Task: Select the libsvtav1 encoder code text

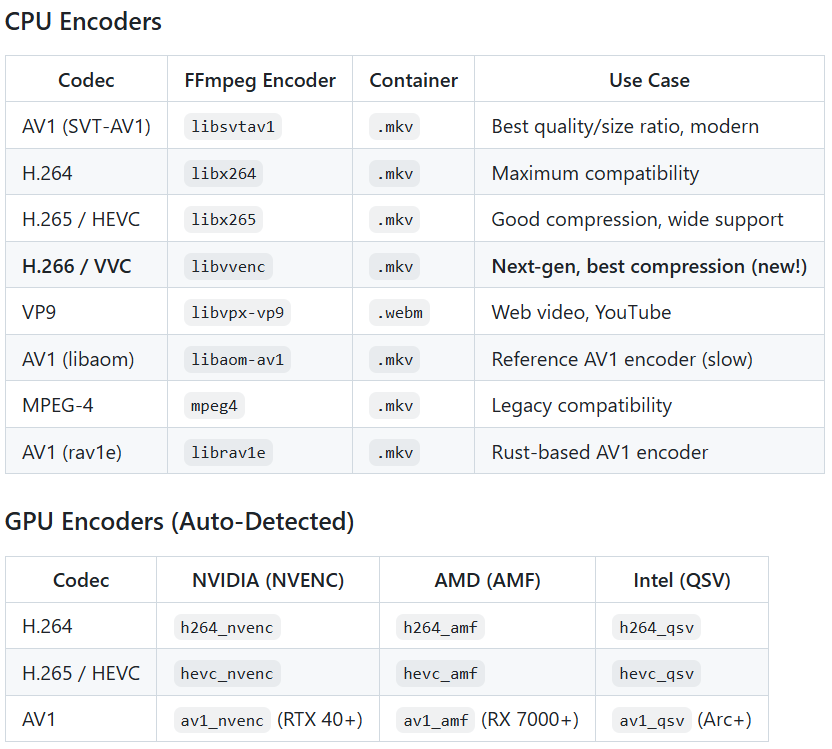Action: coord(233,127)
